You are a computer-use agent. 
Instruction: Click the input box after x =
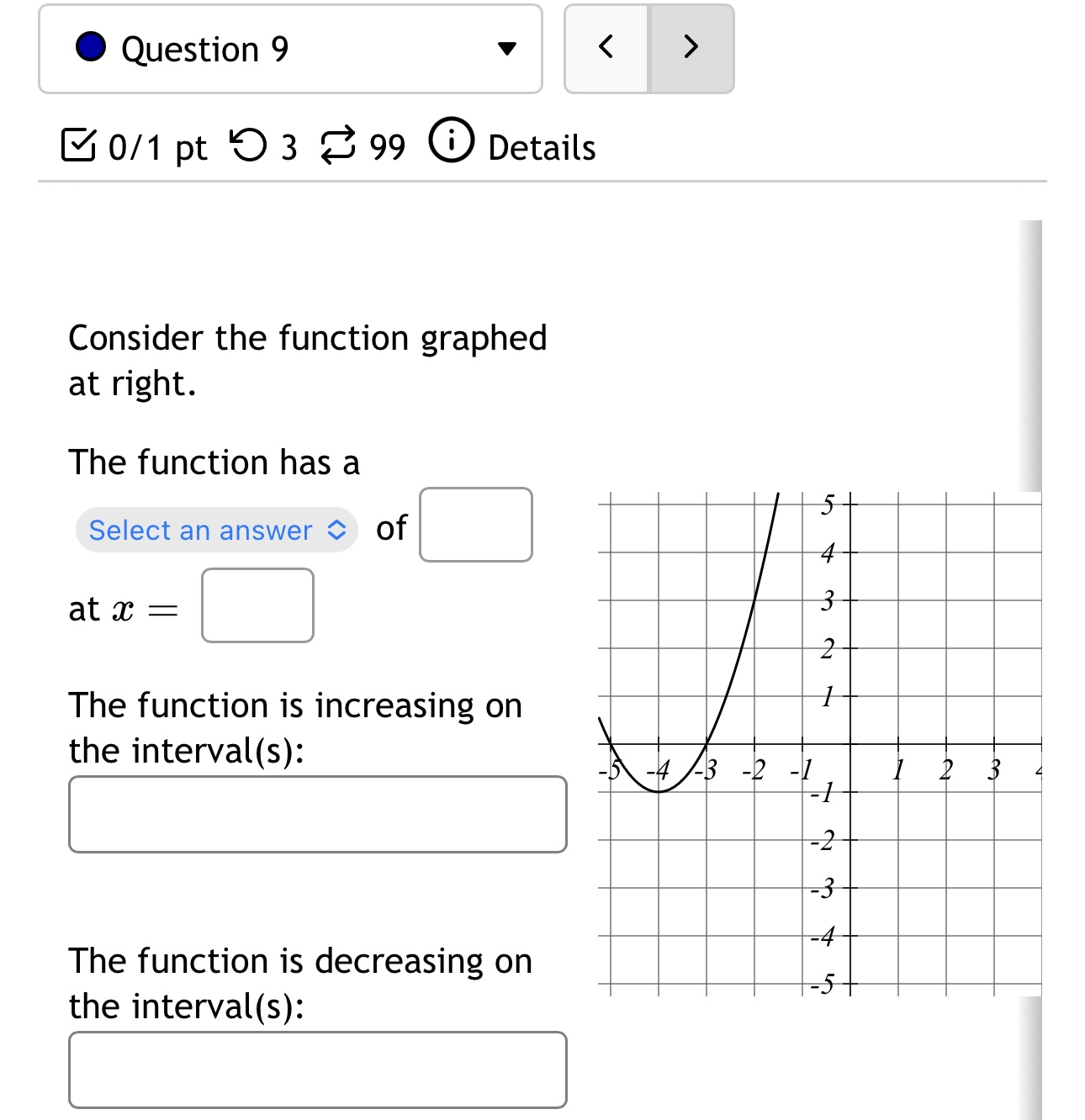coord(257,606)
